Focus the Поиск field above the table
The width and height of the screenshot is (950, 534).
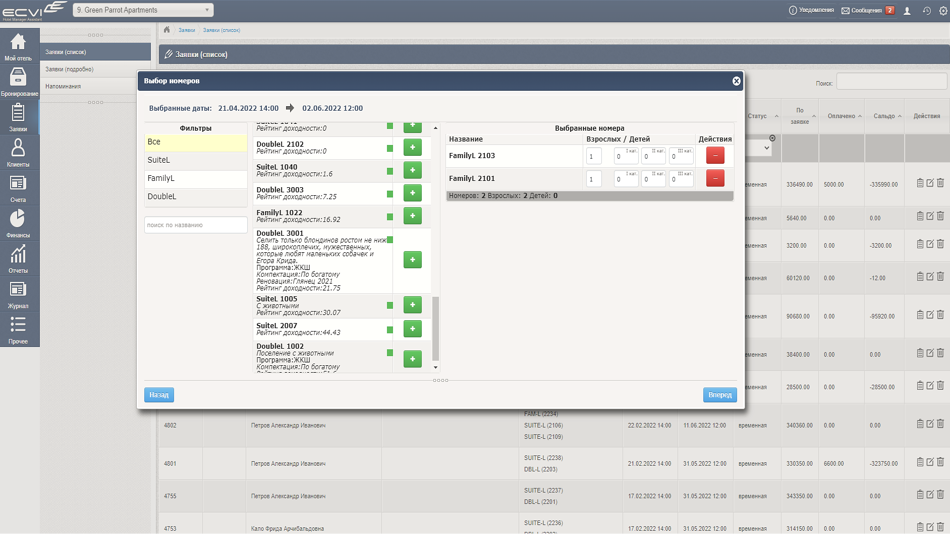click(x=891, y=83)
